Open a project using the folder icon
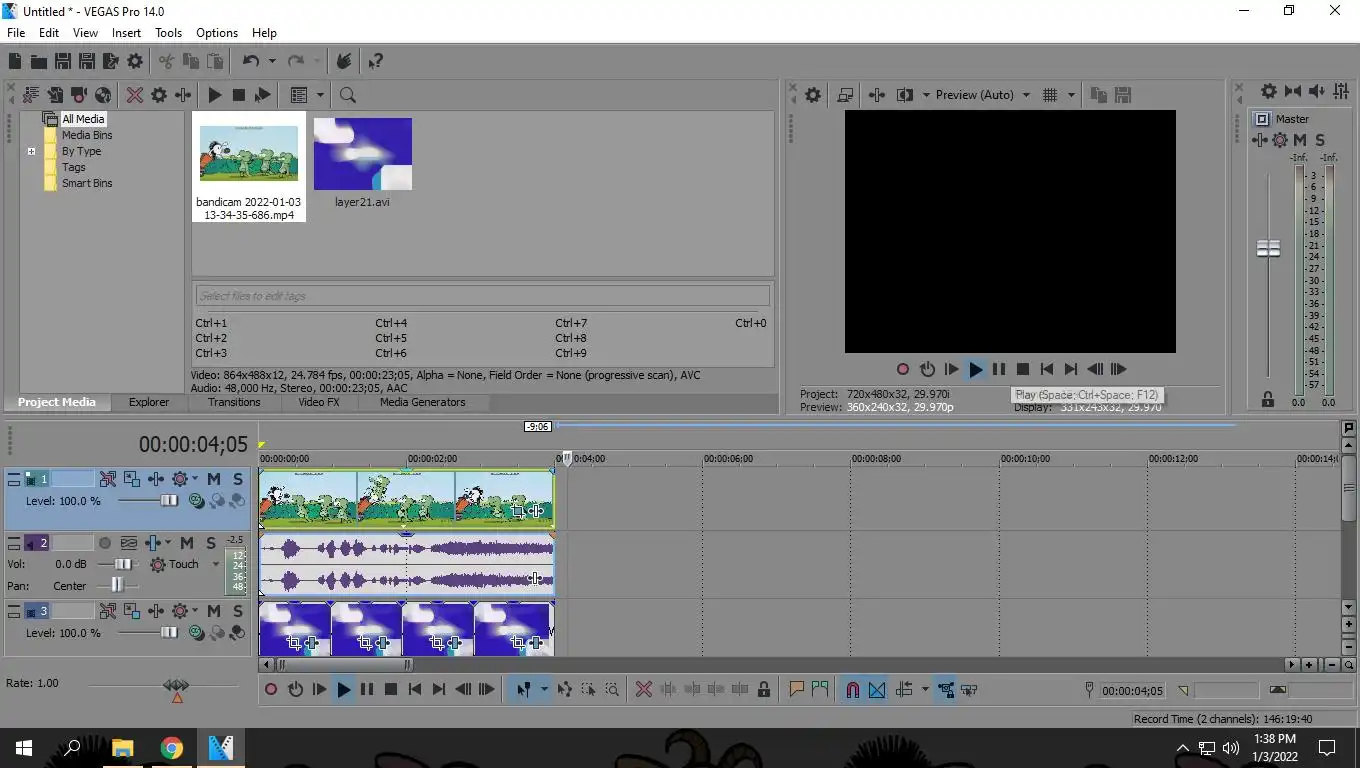The width and height of the screenshot is (1360, 768). (x=39, y=61)
